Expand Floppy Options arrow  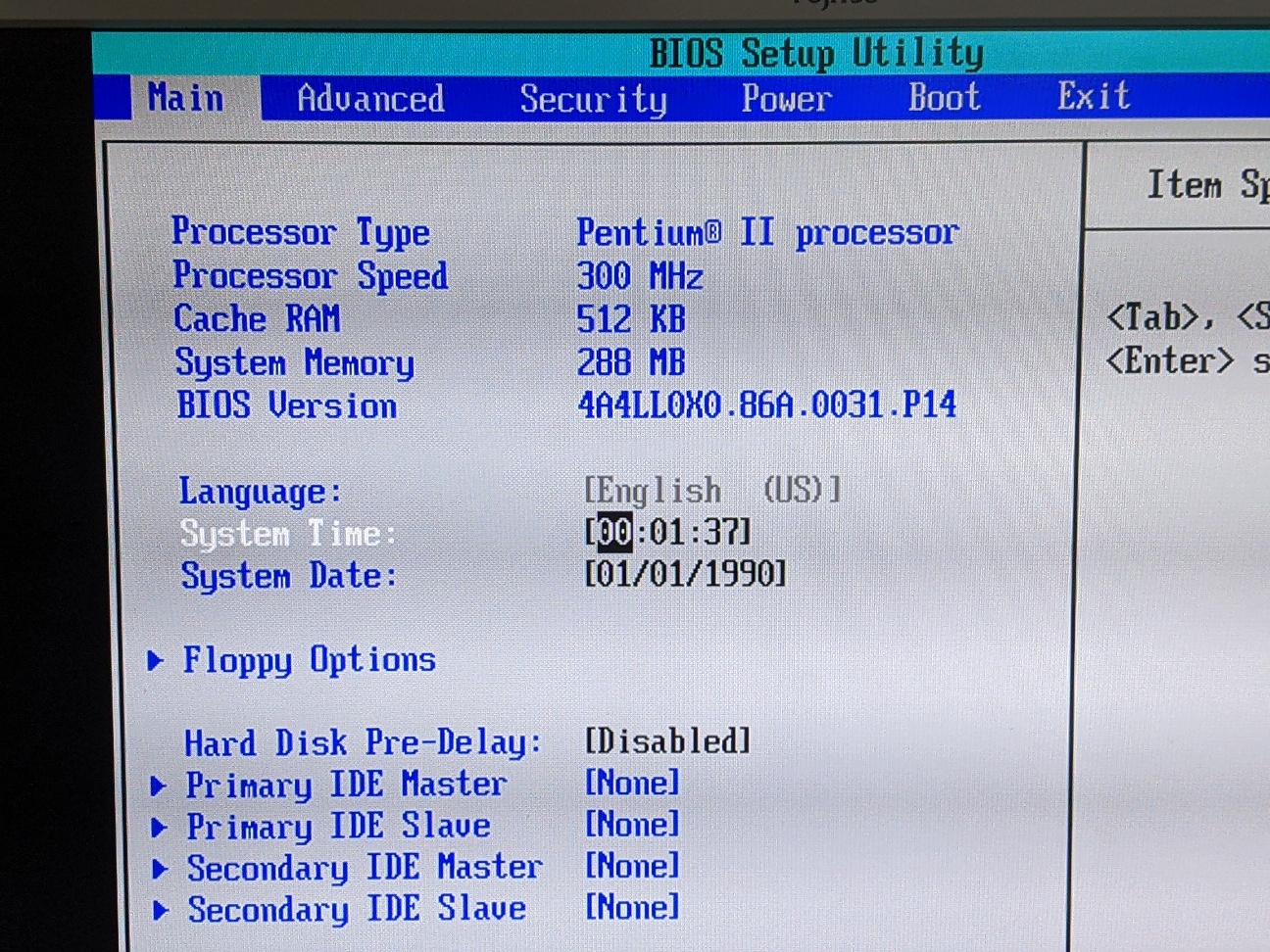[155, 660]
